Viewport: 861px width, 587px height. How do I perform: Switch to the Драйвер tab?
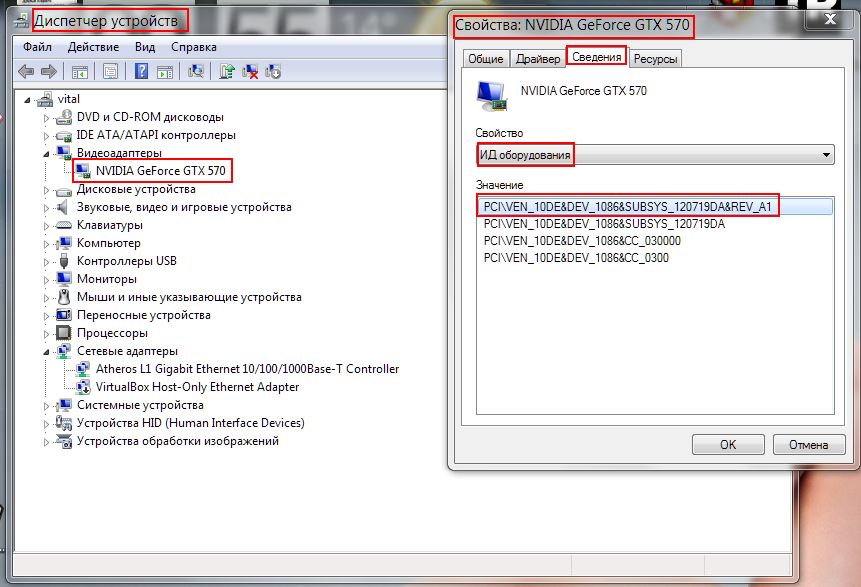click(538, 59)
